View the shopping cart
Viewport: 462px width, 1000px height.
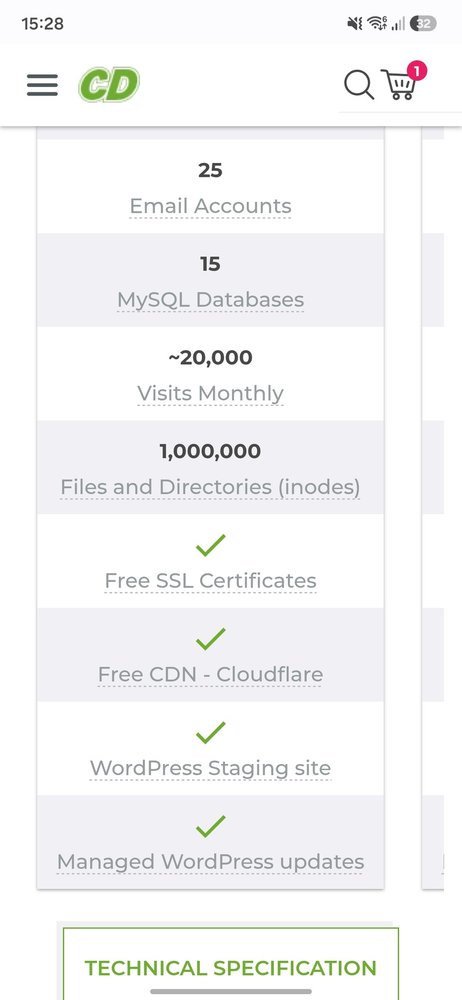click(x=399, y=85)
